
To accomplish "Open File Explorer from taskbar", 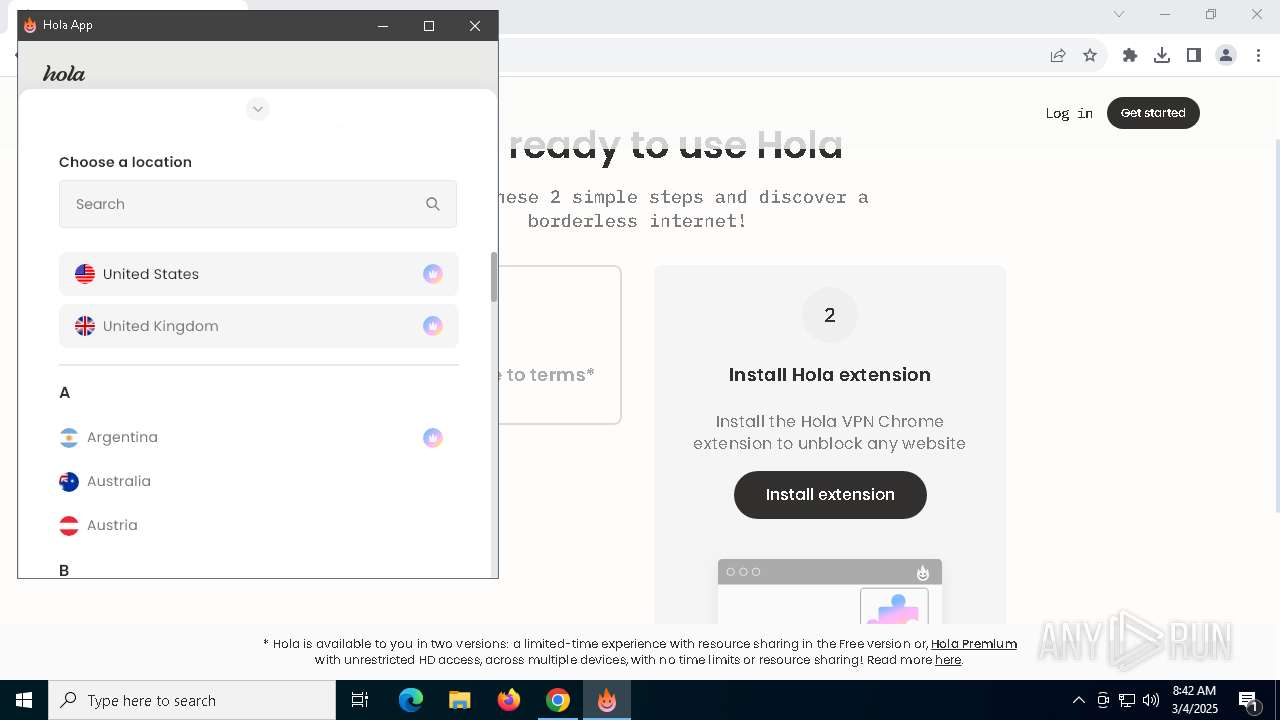I will [460, 700].
